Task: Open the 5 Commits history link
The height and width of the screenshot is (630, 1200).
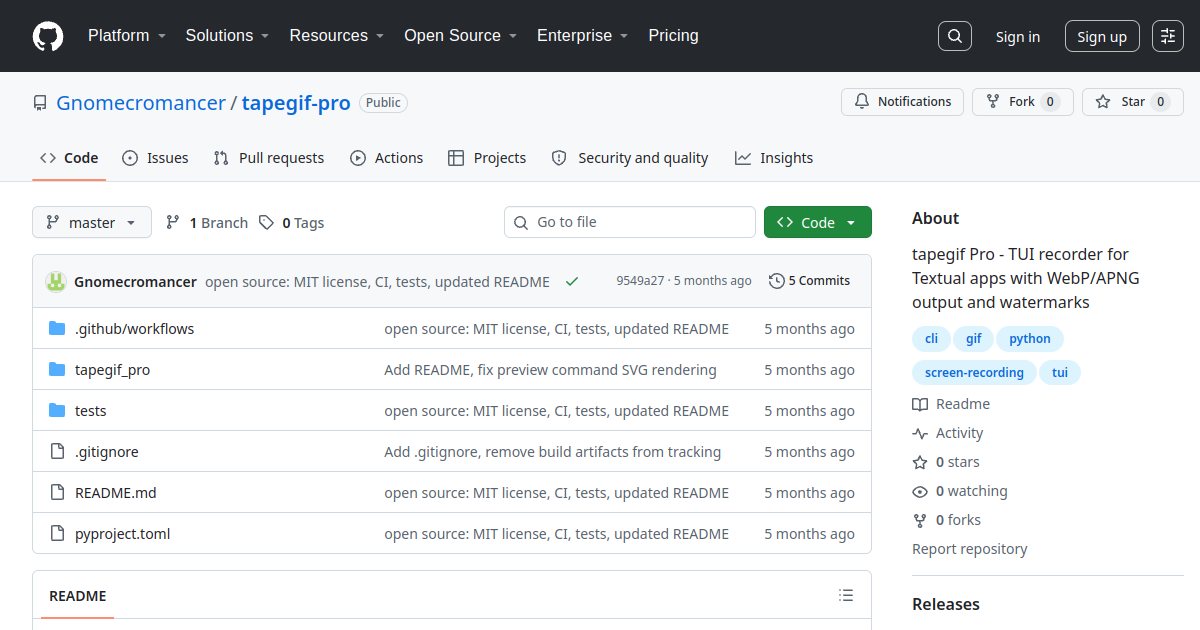Action: click(x=809, y=281)
